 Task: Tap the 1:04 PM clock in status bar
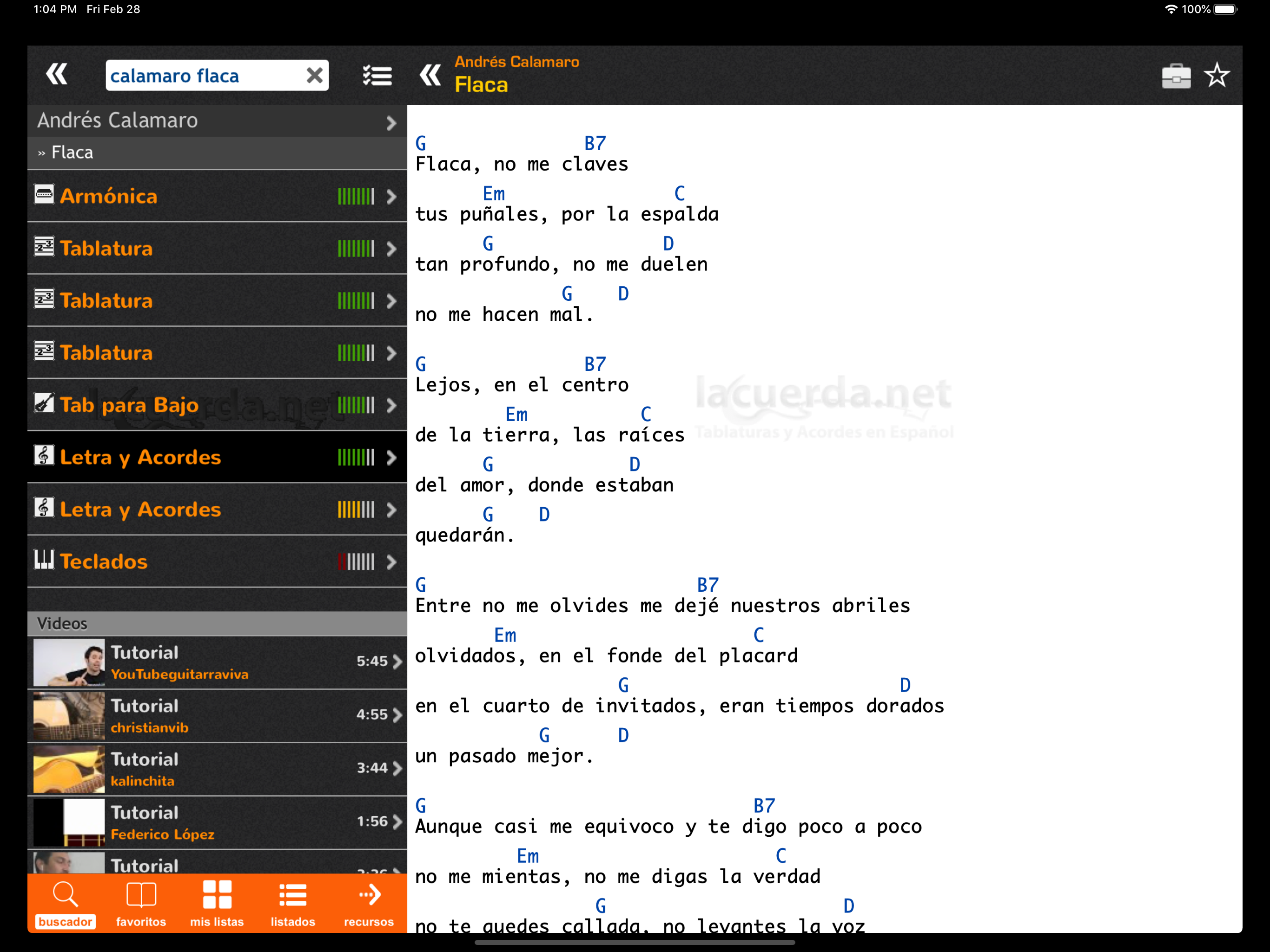coord(54,9)
